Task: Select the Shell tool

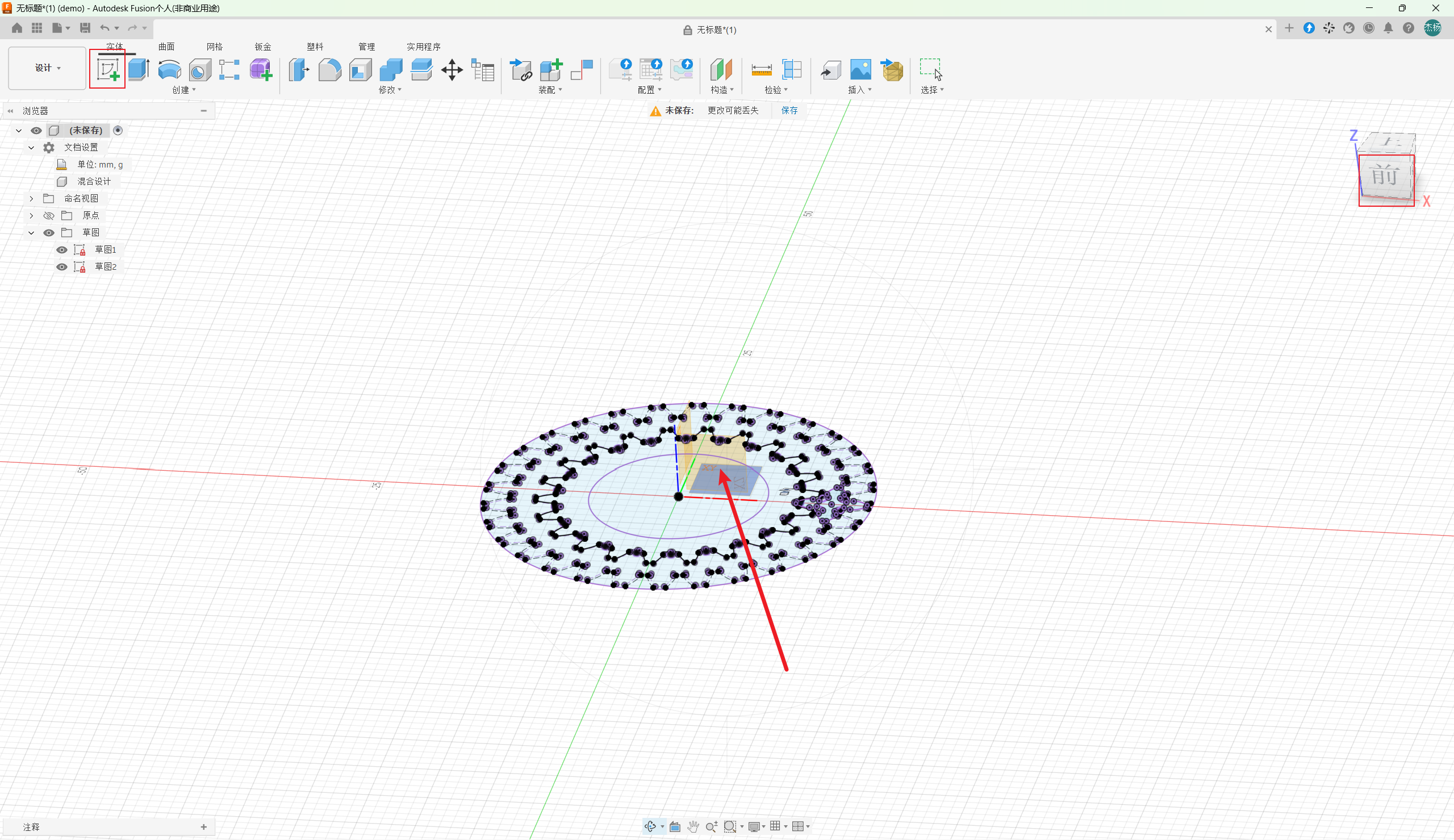Action: click(361, 70)
